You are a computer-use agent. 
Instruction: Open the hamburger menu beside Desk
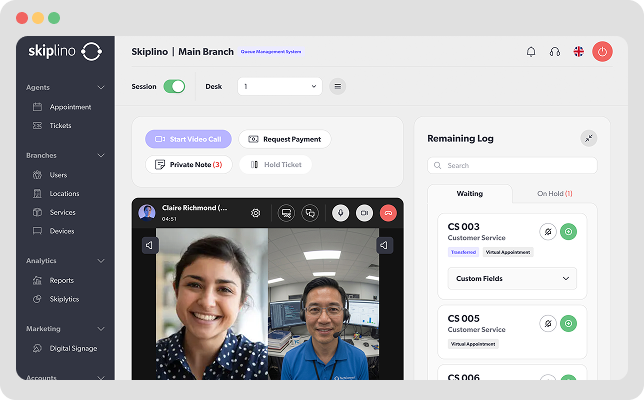click(338, 86)
